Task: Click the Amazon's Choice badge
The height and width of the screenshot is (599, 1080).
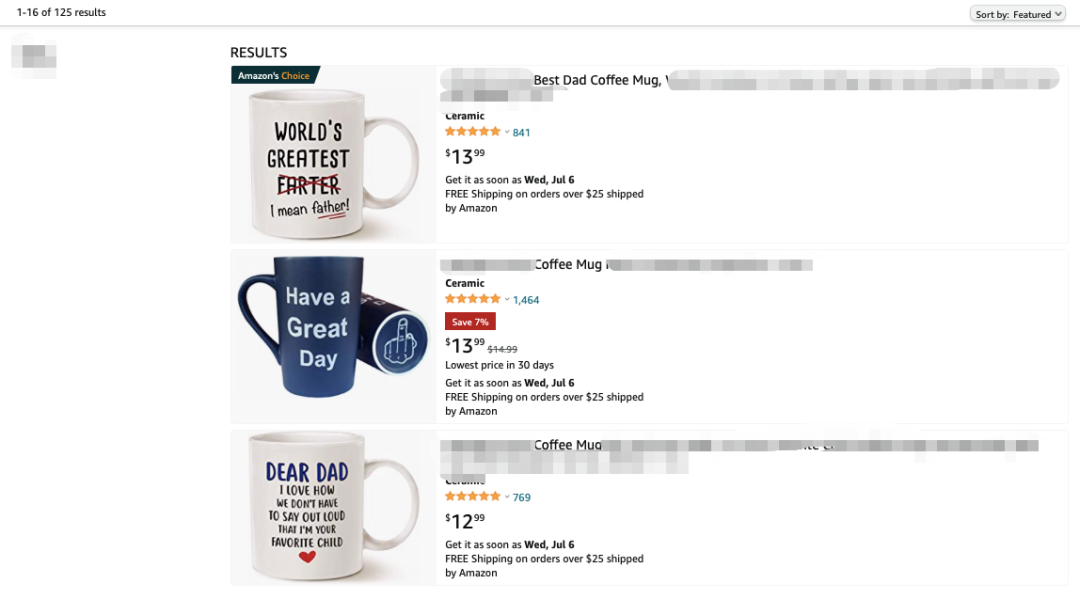Action: [x=275, y=76]
